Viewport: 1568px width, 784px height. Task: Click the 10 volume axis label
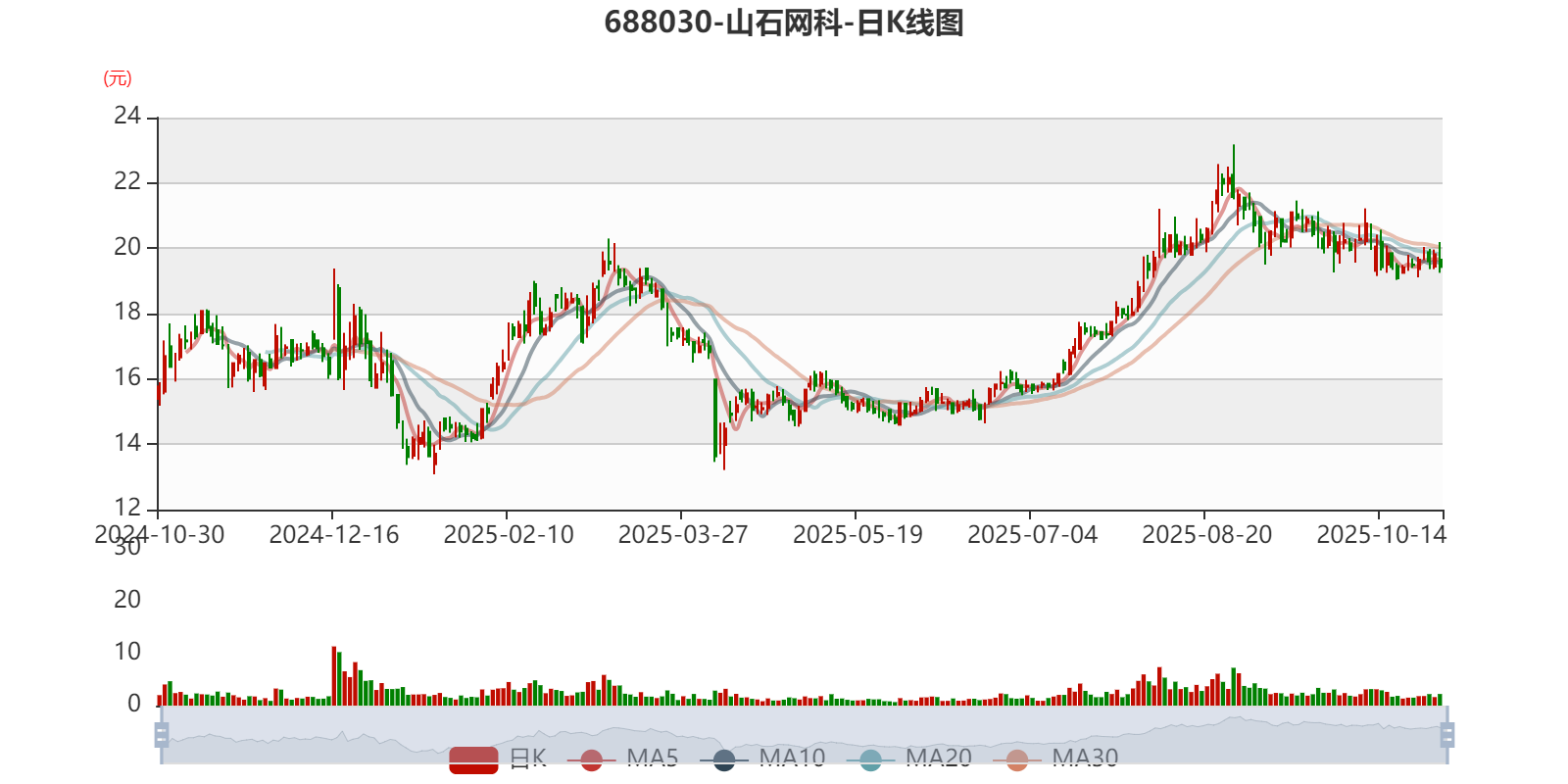point(127,652)
